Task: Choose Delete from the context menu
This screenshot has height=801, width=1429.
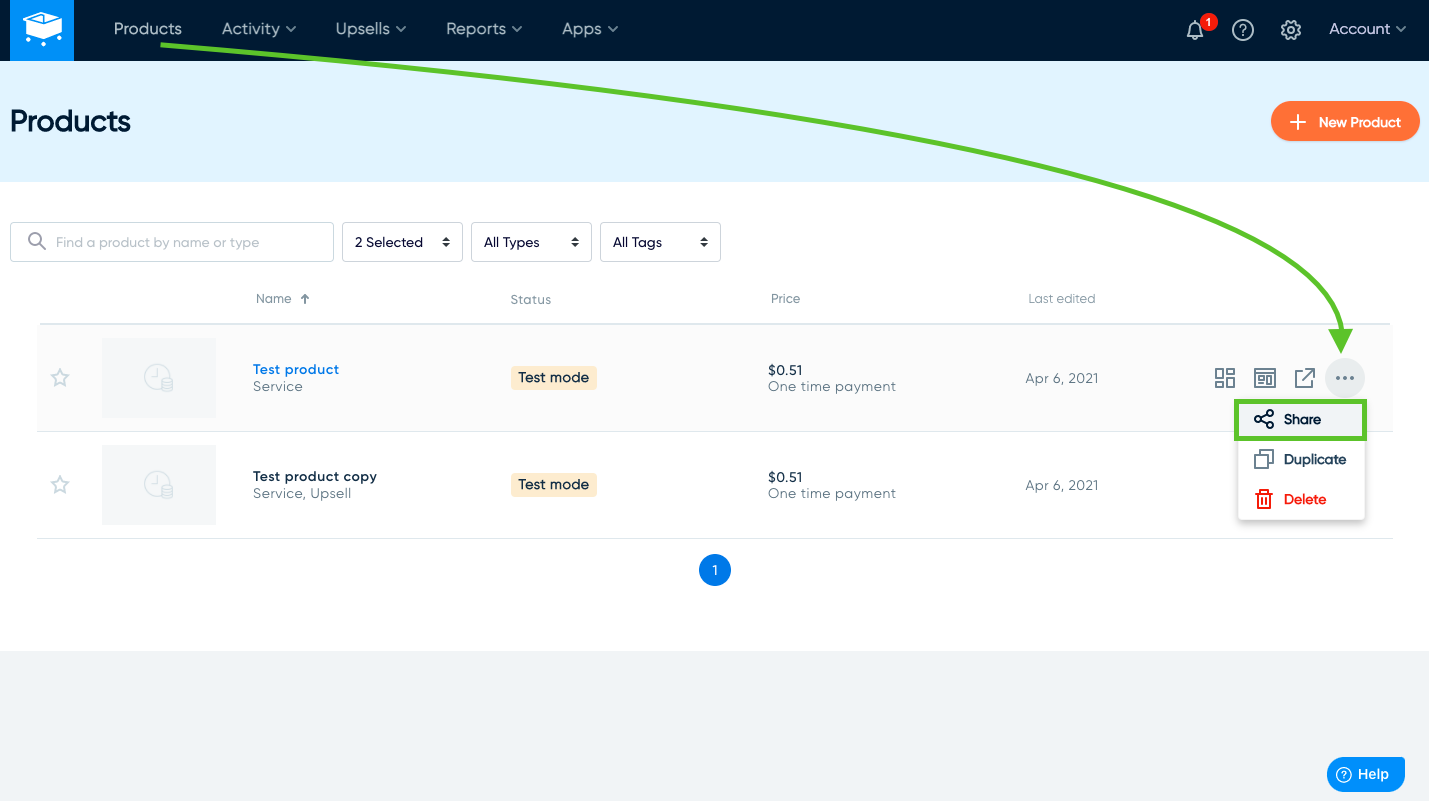Action: tap(1301, 500)
